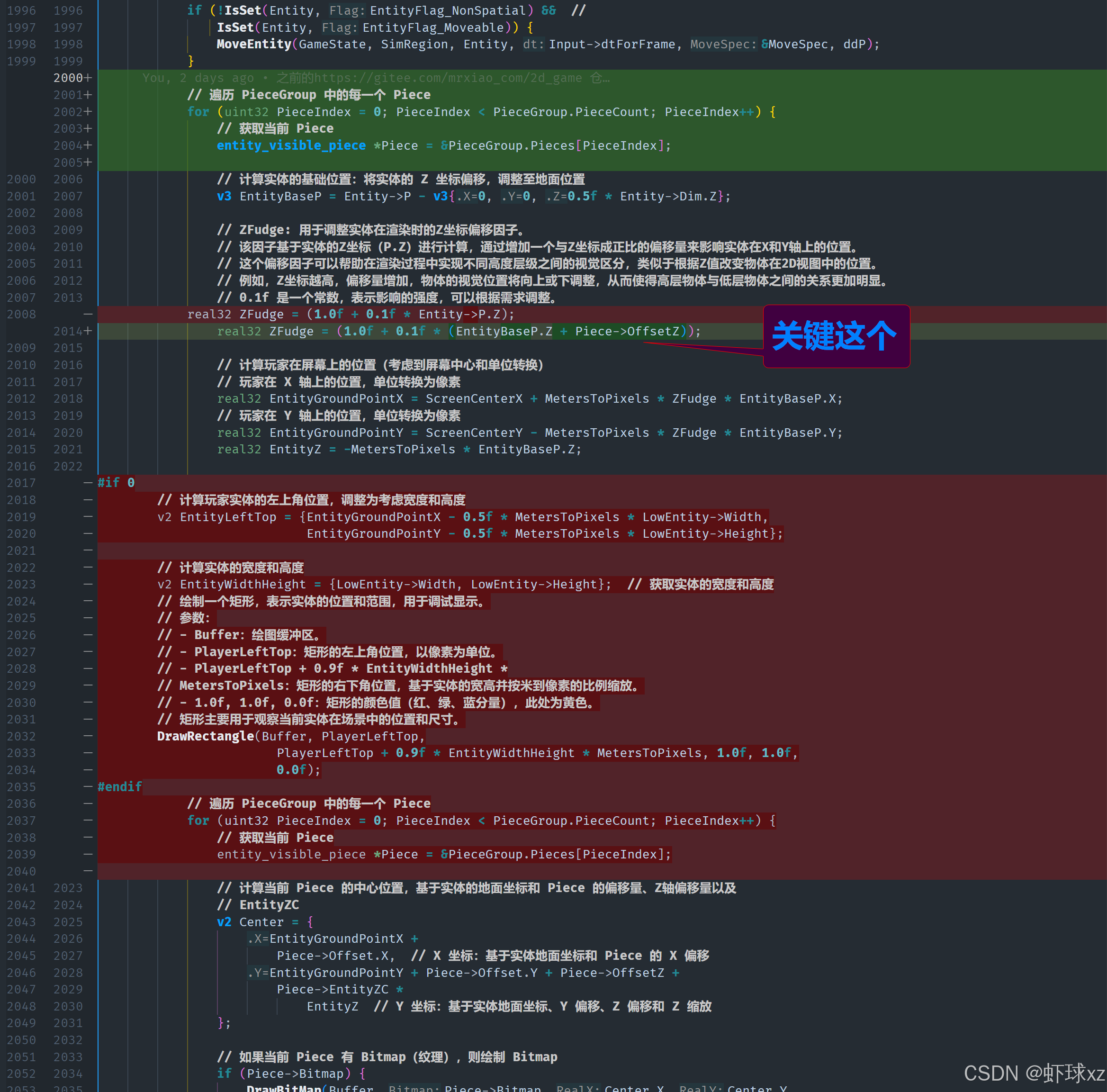Click the ddP argument in MoveEntity

pos(854,44)
